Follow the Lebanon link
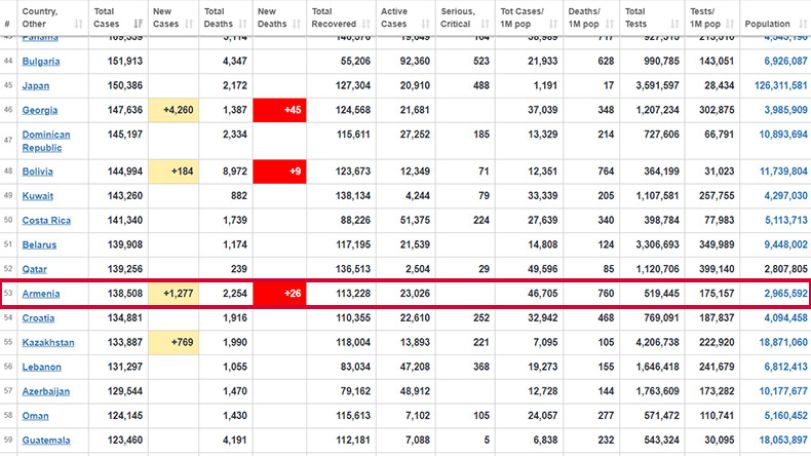This screenshot has height=456, width=811. coord(41,367)
